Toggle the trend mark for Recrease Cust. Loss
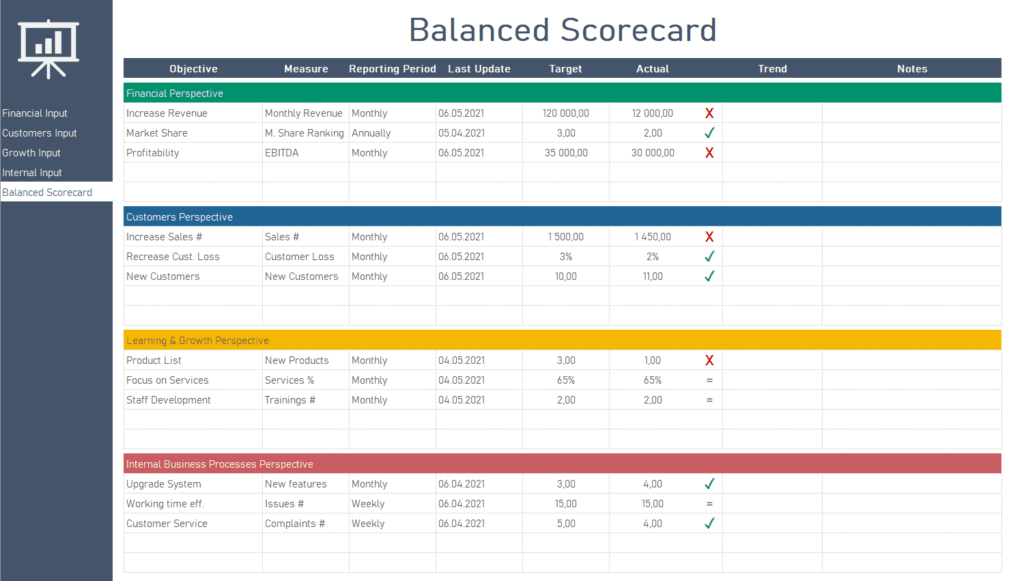This screenshot has width=1024, height=581. click(x=709, y=256)
